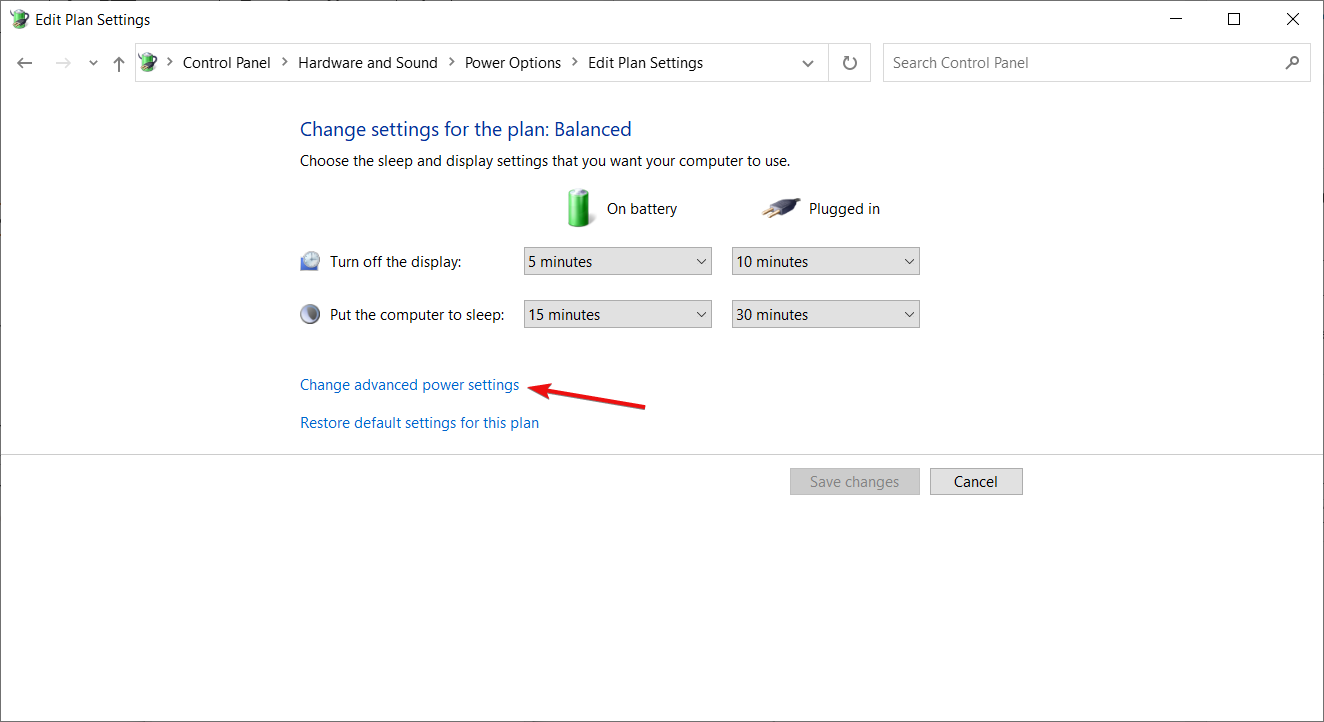The image size is (1324, 722).
Task: Refresh the Control Panel page
Action: (x=850, y=63)
